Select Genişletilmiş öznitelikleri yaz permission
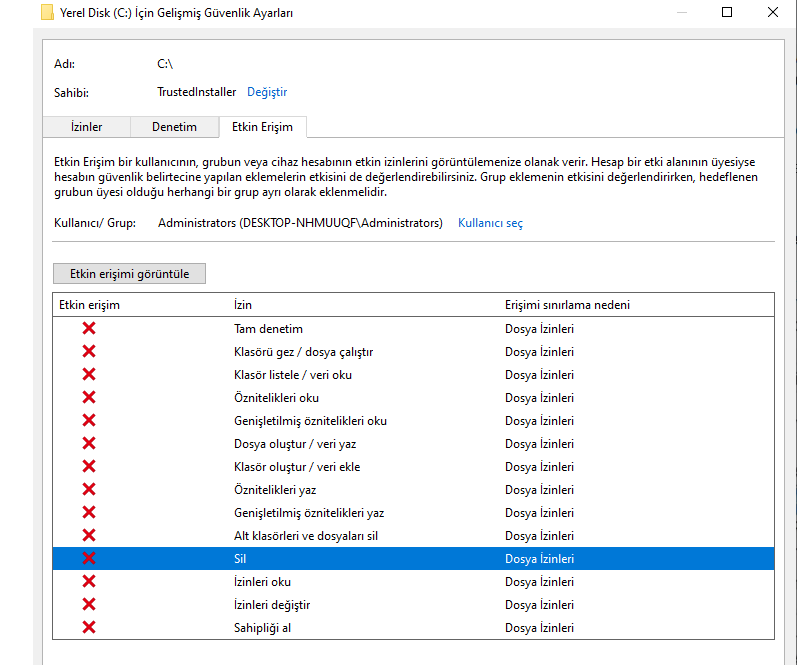The image size is (800, 665). (x=309, y=512)
